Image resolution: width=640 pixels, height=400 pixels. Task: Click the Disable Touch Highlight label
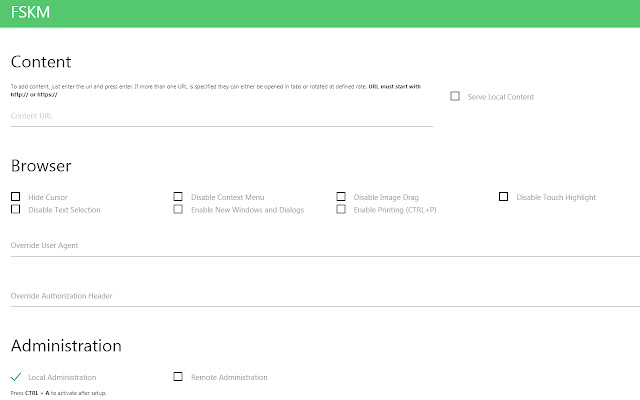click(x=556, y=198)
